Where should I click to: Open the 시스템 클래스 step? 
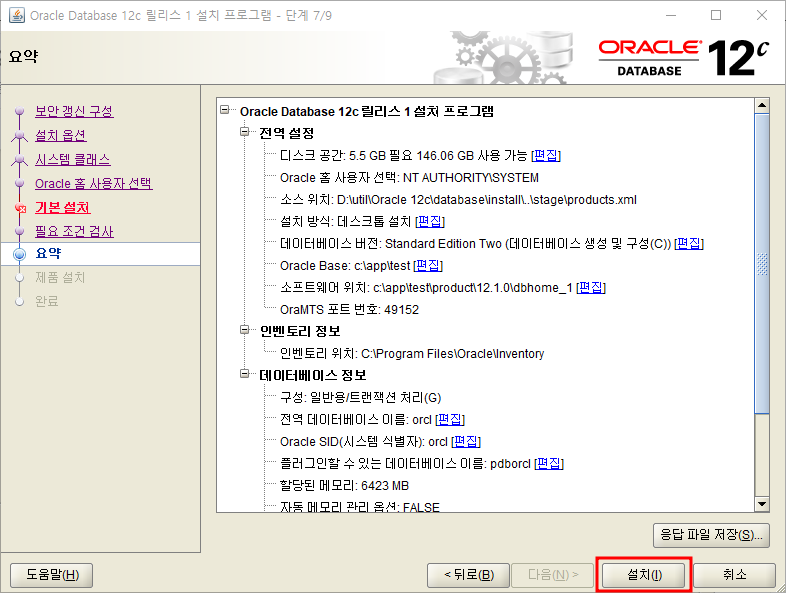[x=73, y=159]
